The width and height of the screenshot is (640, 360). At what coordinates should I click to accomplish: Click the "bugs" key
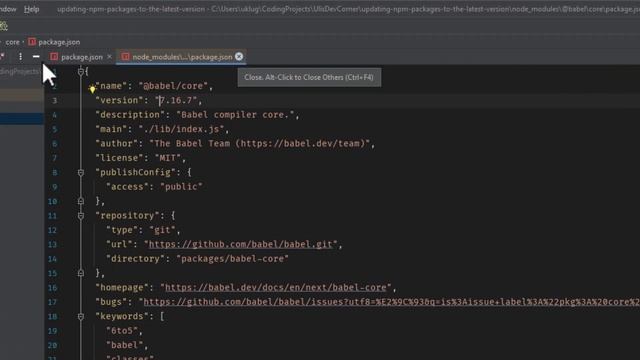pos(111,302)
